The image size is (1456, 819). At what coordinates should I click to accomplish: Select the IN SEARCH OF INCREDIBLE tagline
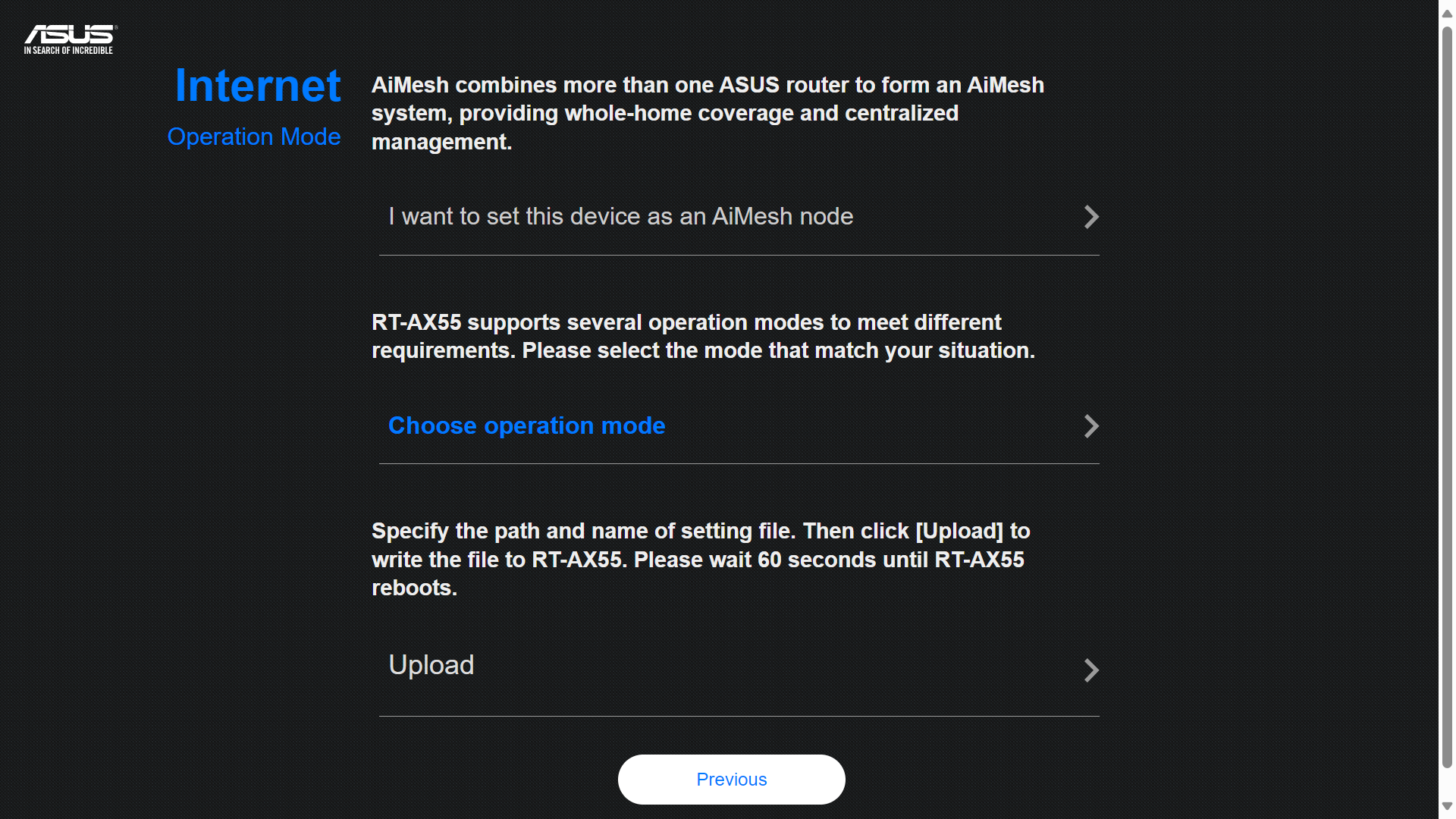coord(68,50)
